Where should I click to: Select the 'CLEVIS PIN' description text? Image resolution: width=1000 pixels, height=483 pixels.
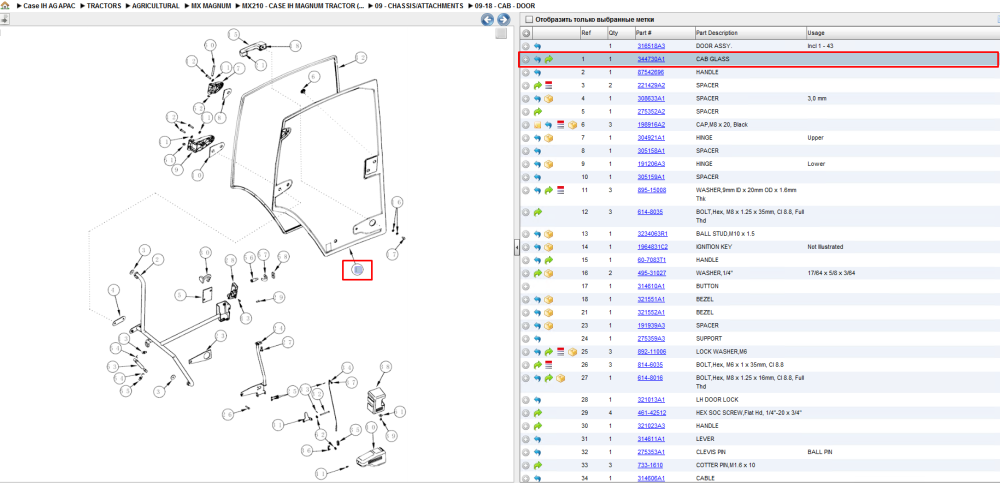(711, 452)
